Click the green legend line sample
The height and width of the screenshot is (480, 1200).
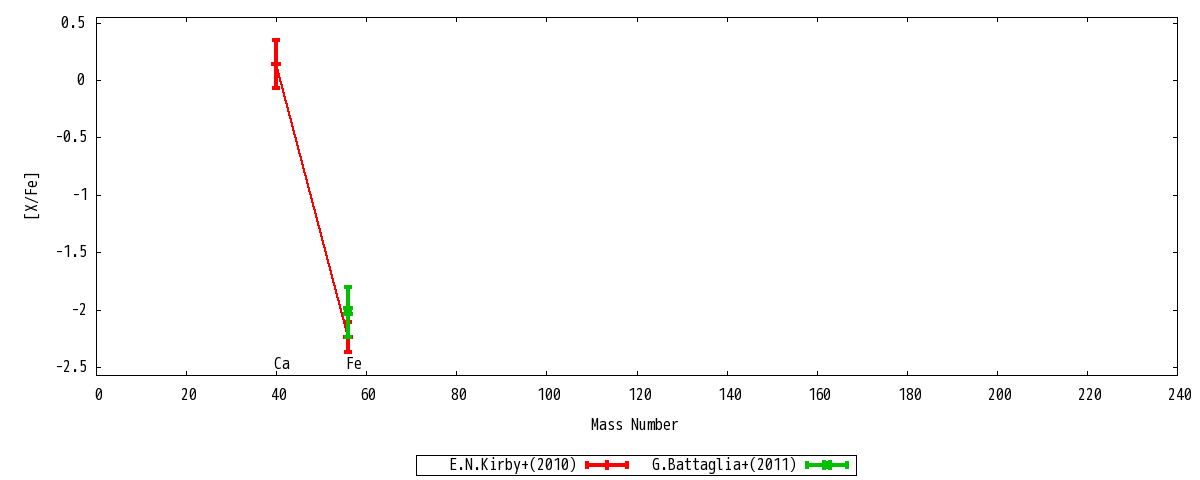pos(827,465)
